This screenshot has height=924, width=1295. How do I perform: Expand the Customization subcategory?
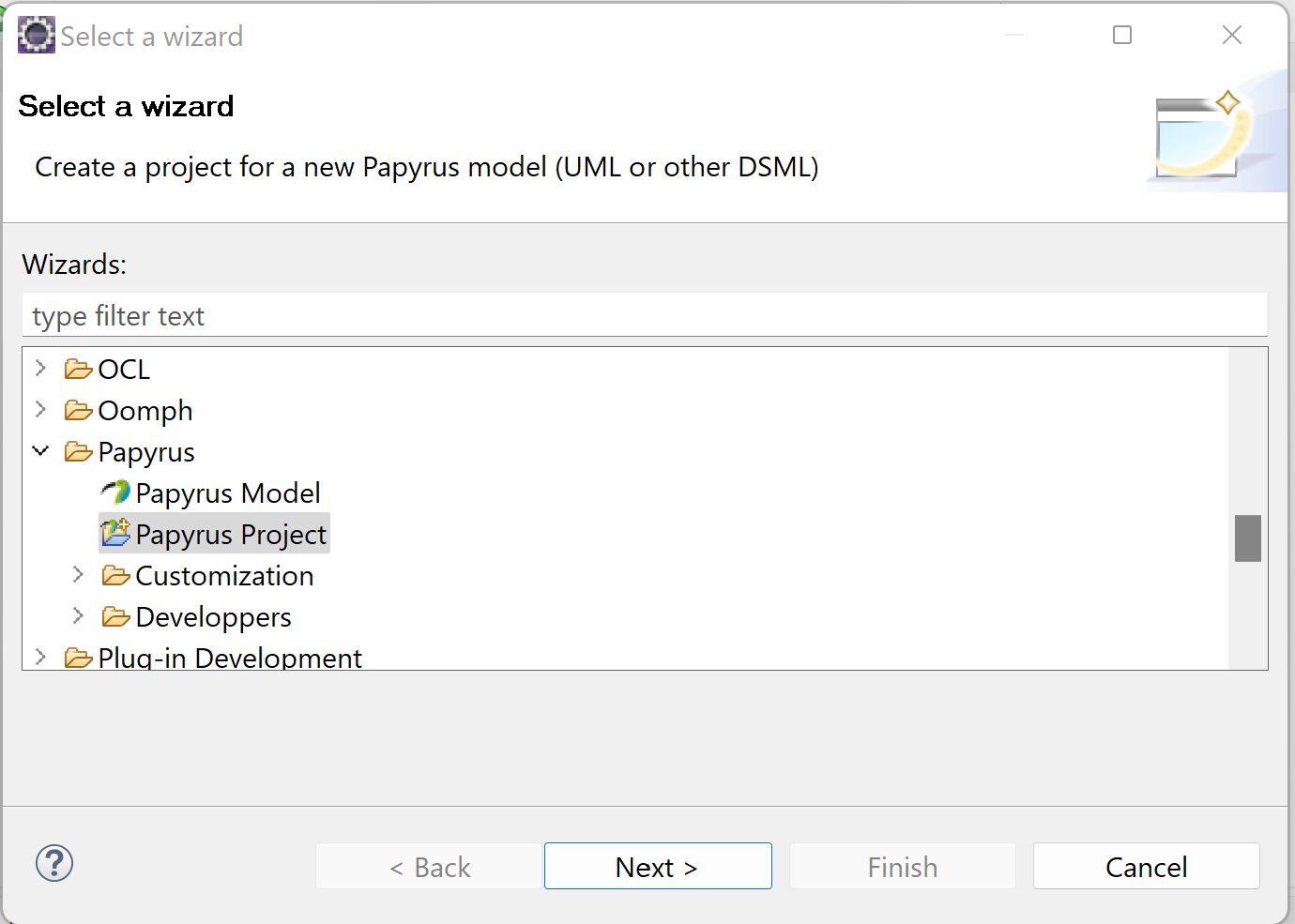tap(77, 574)
